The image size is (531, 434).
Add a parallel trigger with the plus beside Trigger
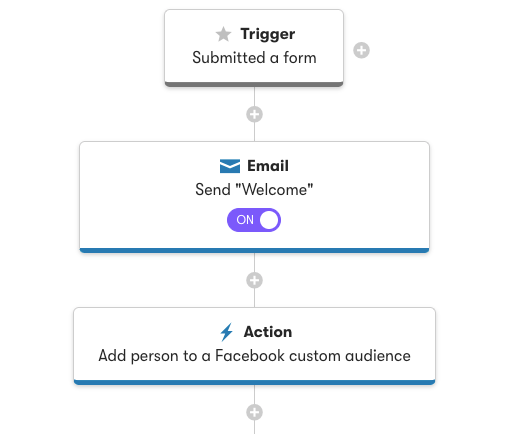361,50
